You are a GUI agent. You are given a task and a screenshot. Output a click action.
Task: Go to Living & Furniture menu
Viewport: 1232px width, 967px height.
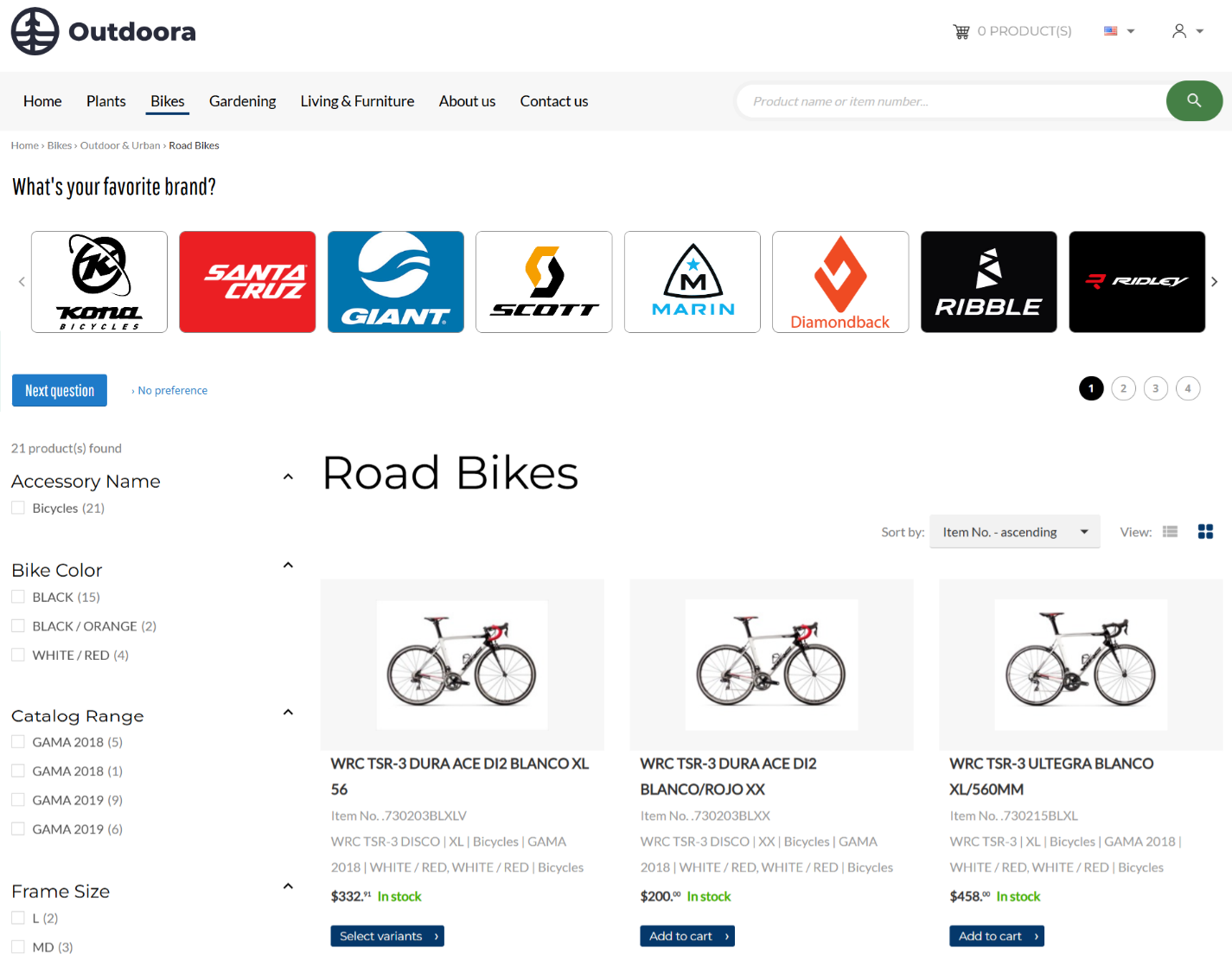click(357, 101)
